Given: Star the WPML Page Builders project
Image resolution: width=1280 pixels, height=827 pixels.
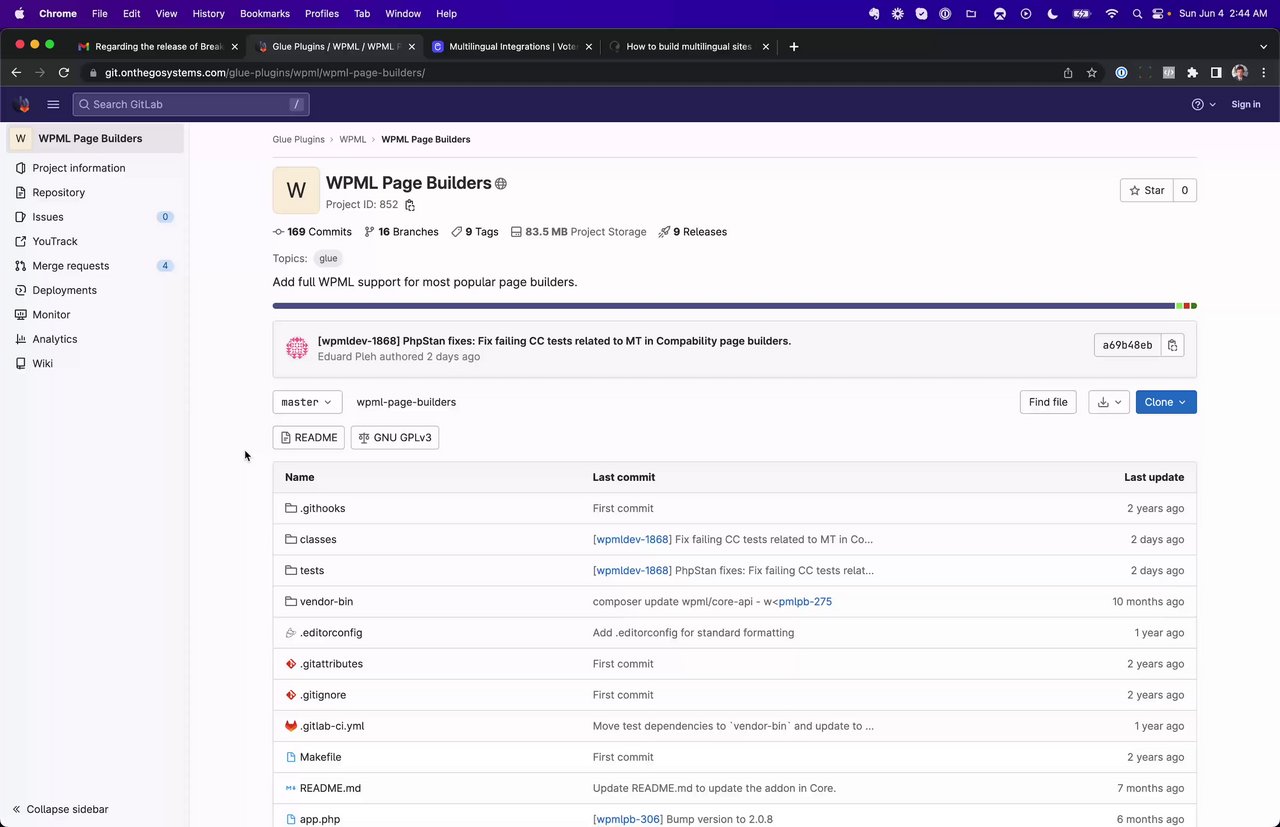Looking at the screenshot, I should point(1146,190).
